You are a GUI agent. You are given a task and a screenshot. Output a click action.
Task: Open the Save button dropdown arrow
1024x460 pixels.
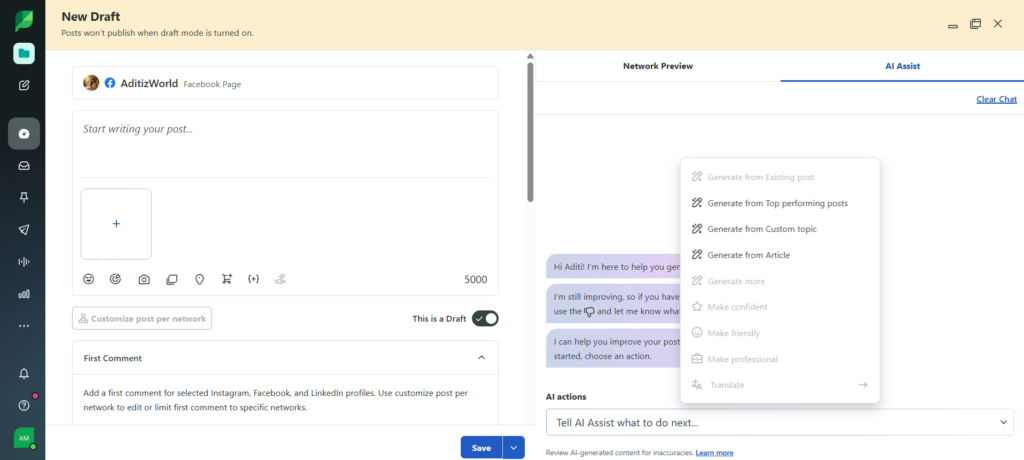[513, 448]
